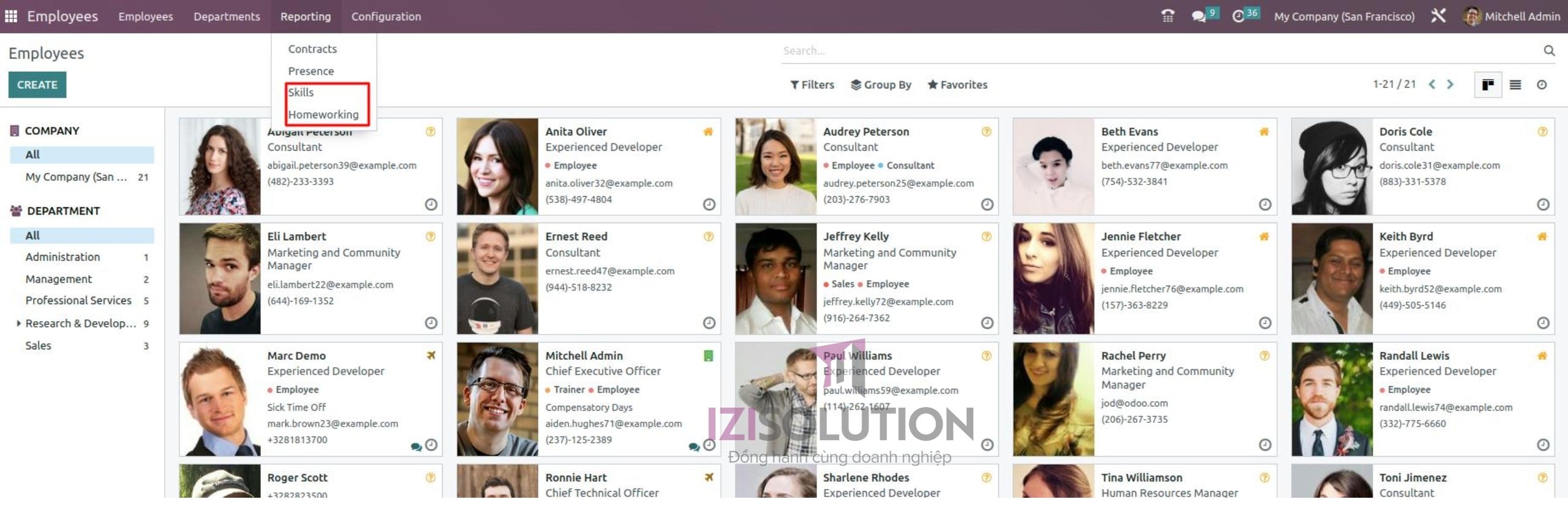Open the Favorites dropdown
Screen dimensions: 1568x510
[x=957, y=85]
